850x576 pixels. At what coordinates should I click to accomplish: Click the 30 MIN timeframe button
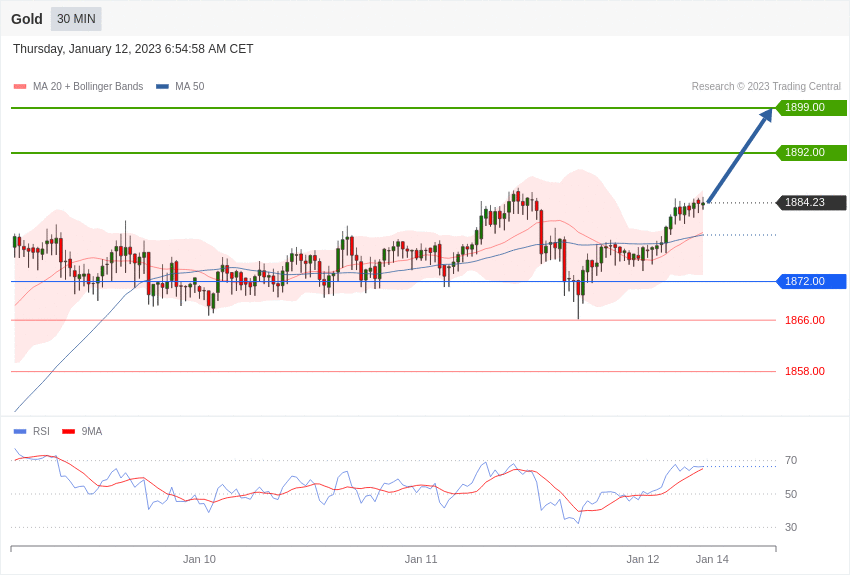point(76,19)
